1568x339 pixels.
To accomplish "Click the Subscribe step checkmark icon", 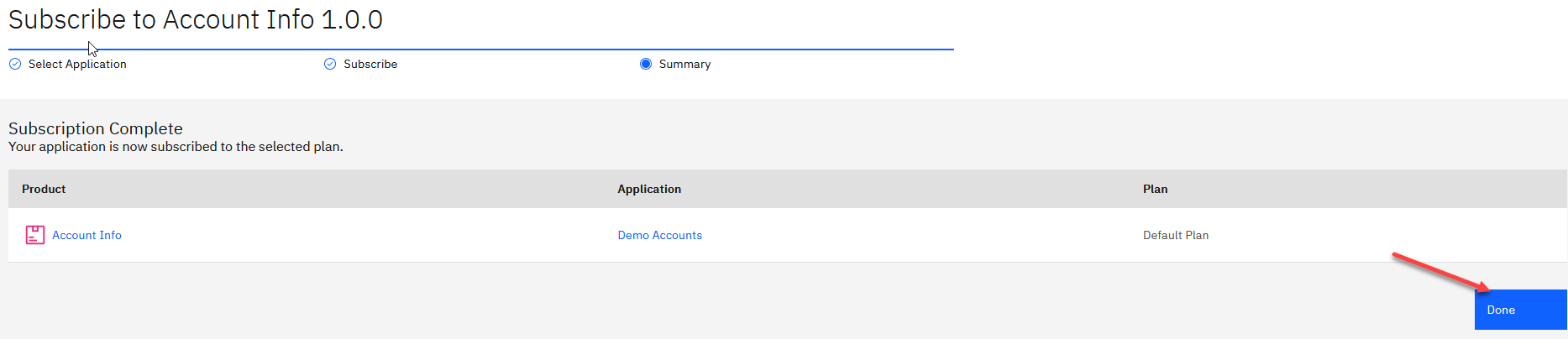I will click(x=330, y=64).
